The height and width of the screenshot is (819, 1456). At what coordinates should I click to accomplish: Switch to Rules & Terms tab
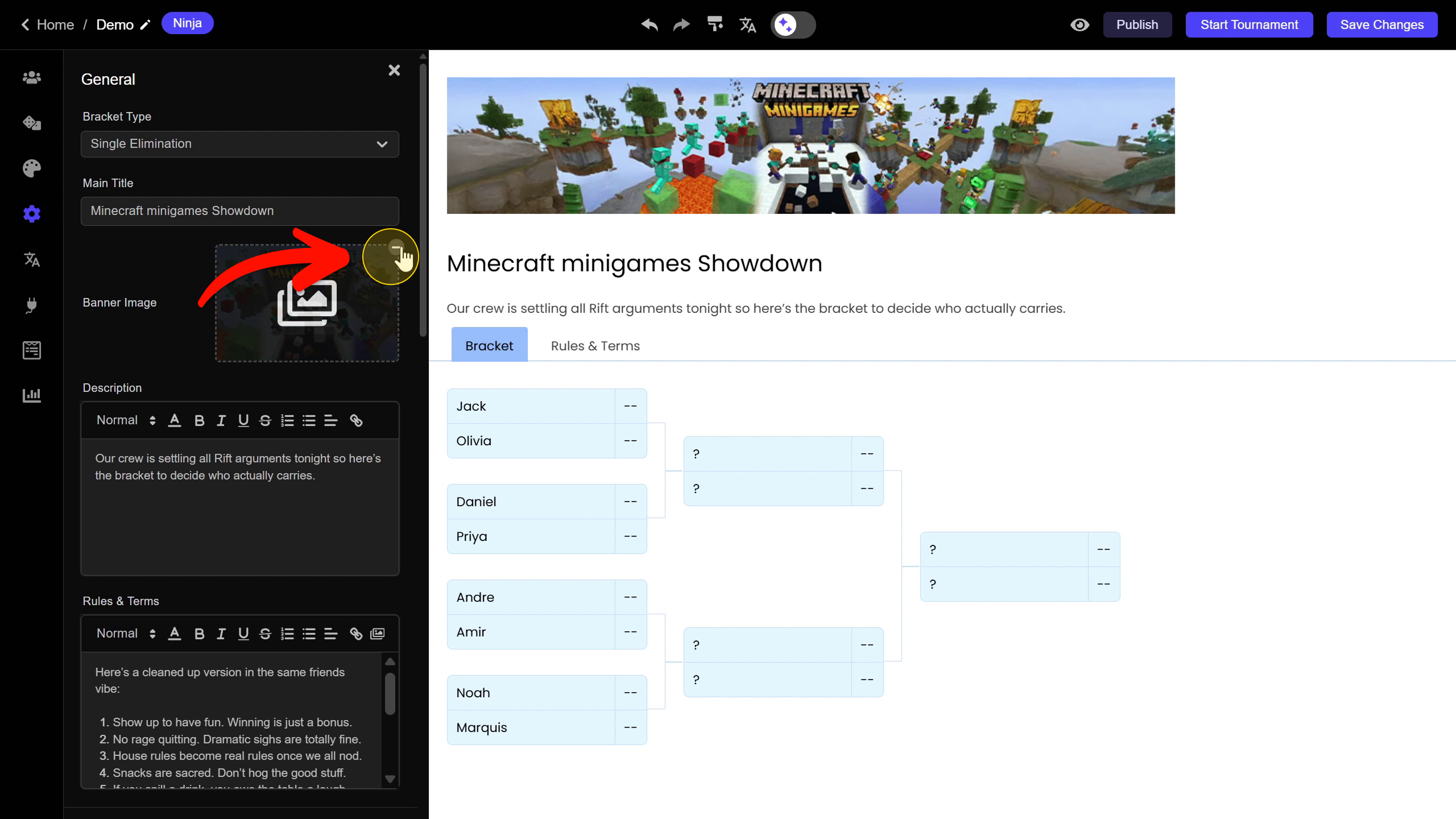pyautogui.click(x=595, y=346)
